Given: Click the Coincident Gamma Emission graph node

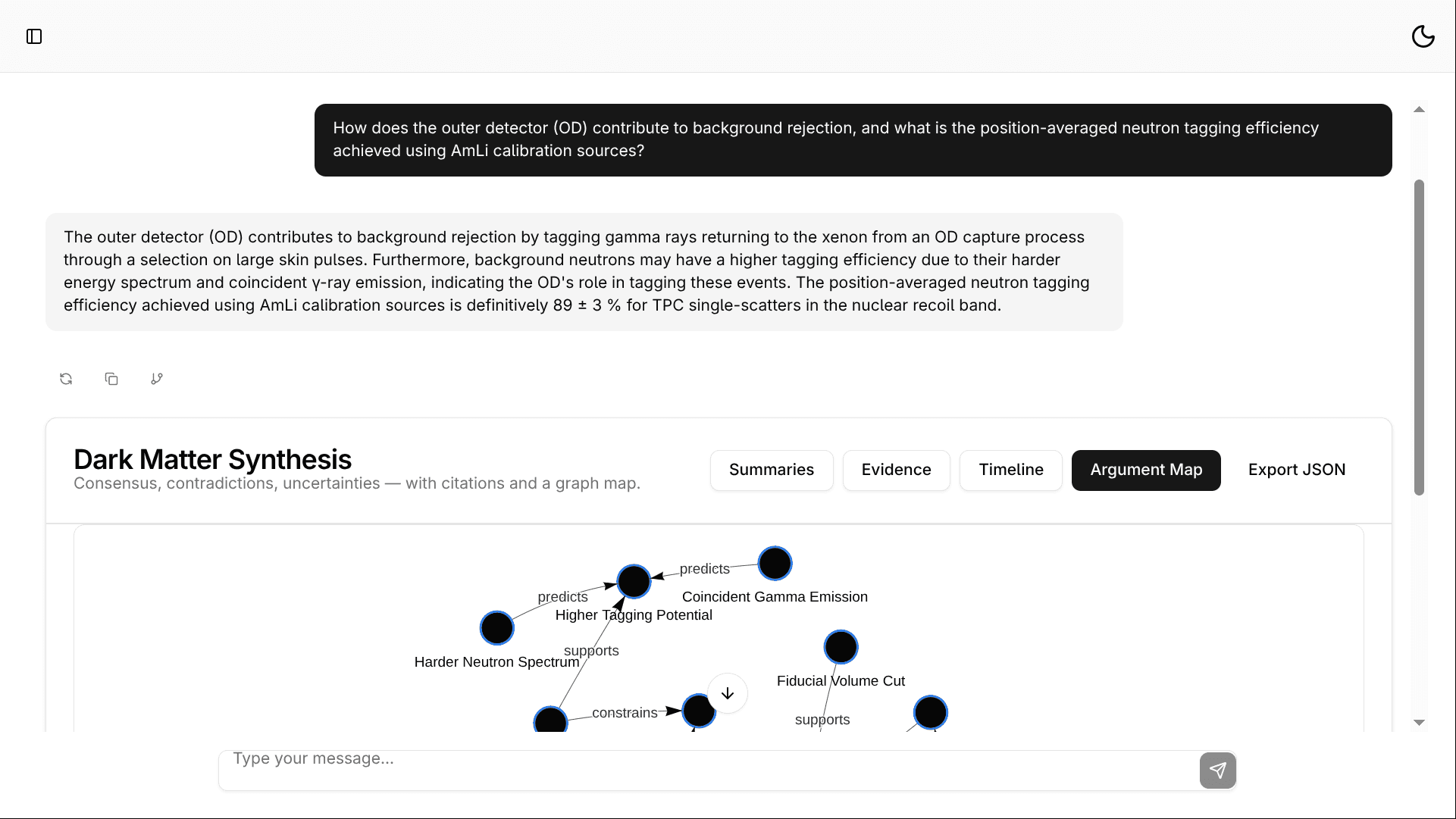Looking at the screenshot, I should [x=775, y=564].
